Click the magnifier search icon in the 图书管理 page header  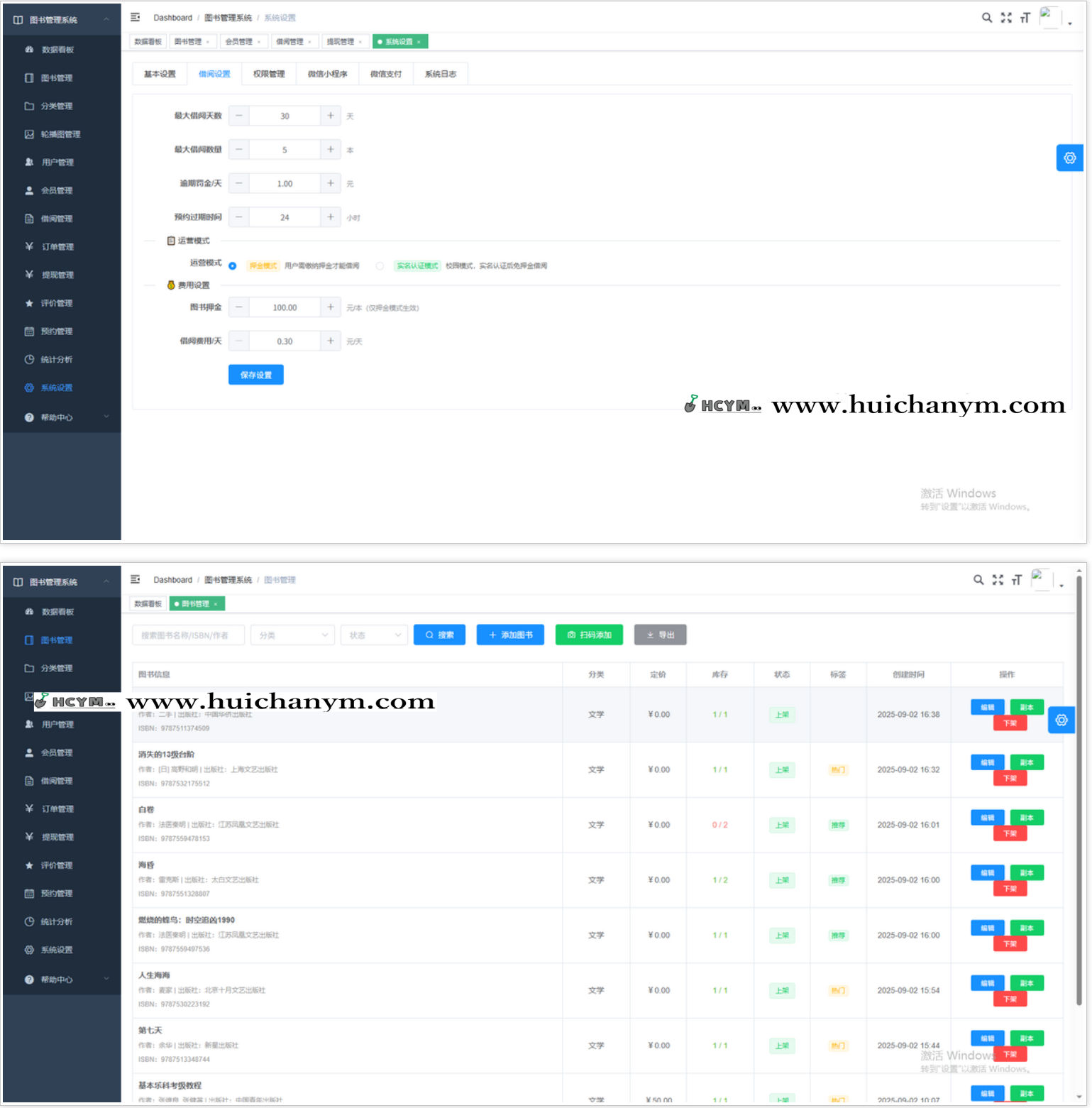tap(978, 580)
